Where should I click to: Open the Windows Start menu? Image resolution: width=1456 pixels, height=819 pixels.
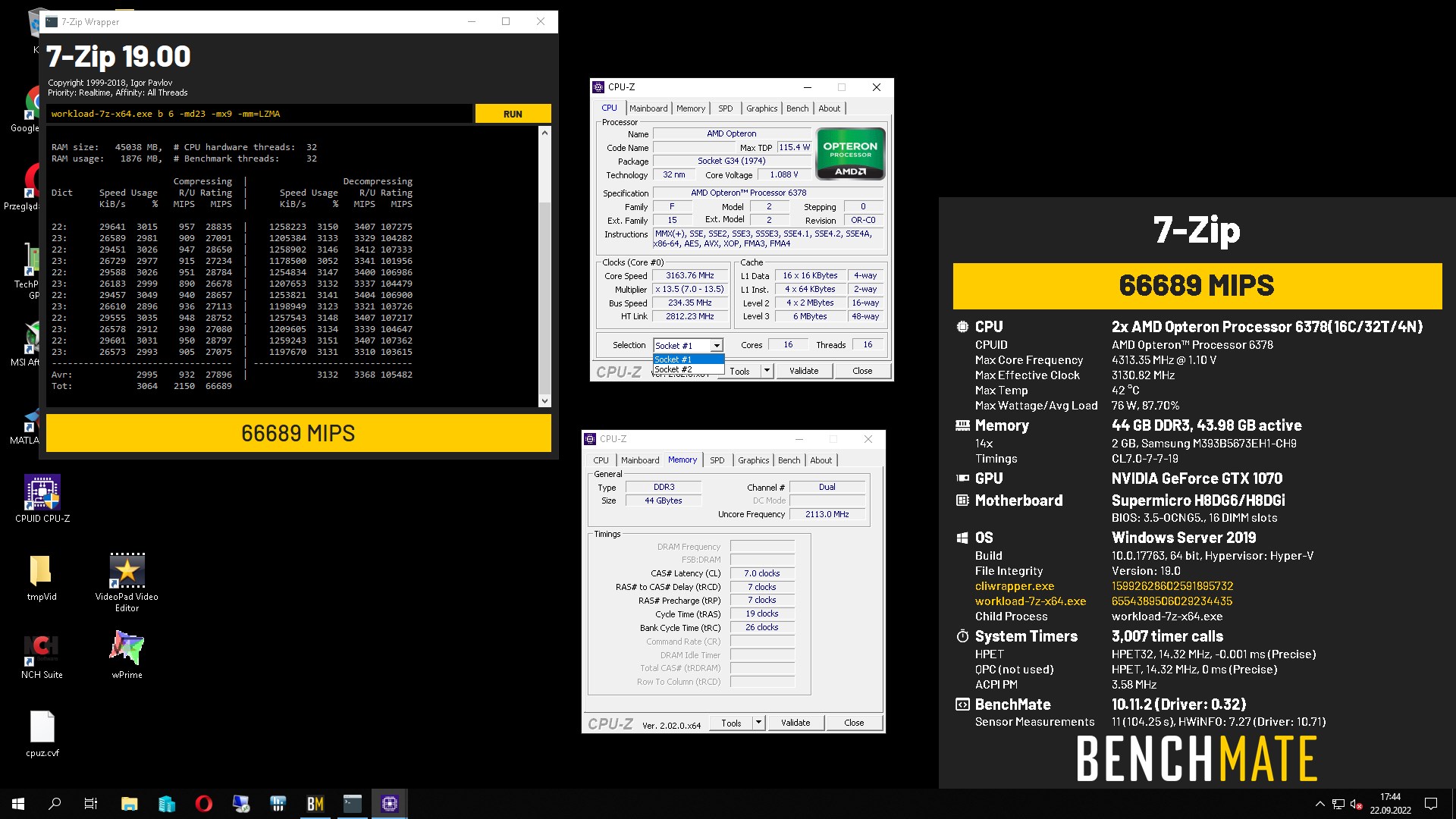[x=18, y=804]
